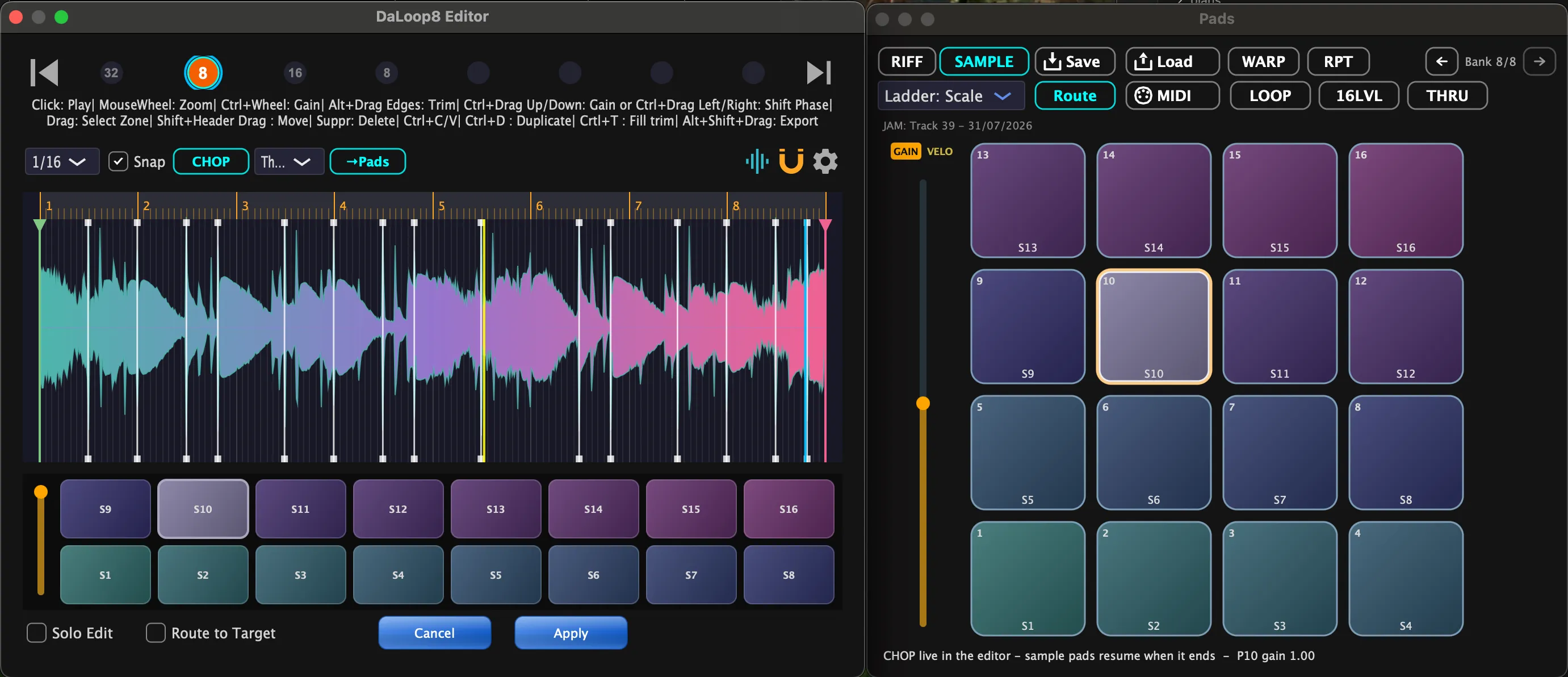1568x677 pixels.
Task: Select the orange highlighted 8 loop slot
Action: [203, 73]
